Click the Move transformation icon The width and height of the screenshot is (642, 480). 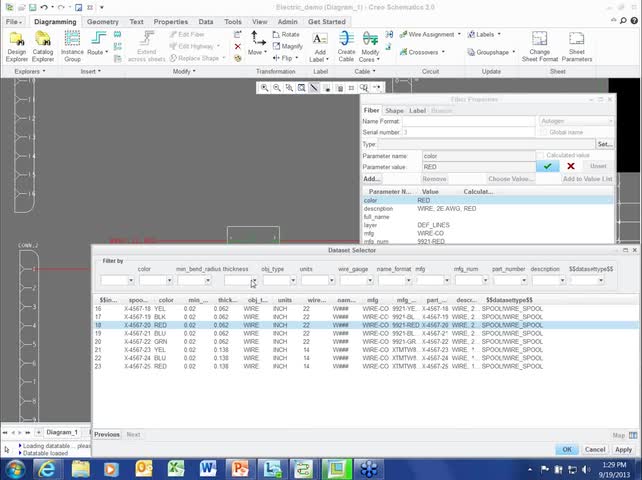(258, 40)
